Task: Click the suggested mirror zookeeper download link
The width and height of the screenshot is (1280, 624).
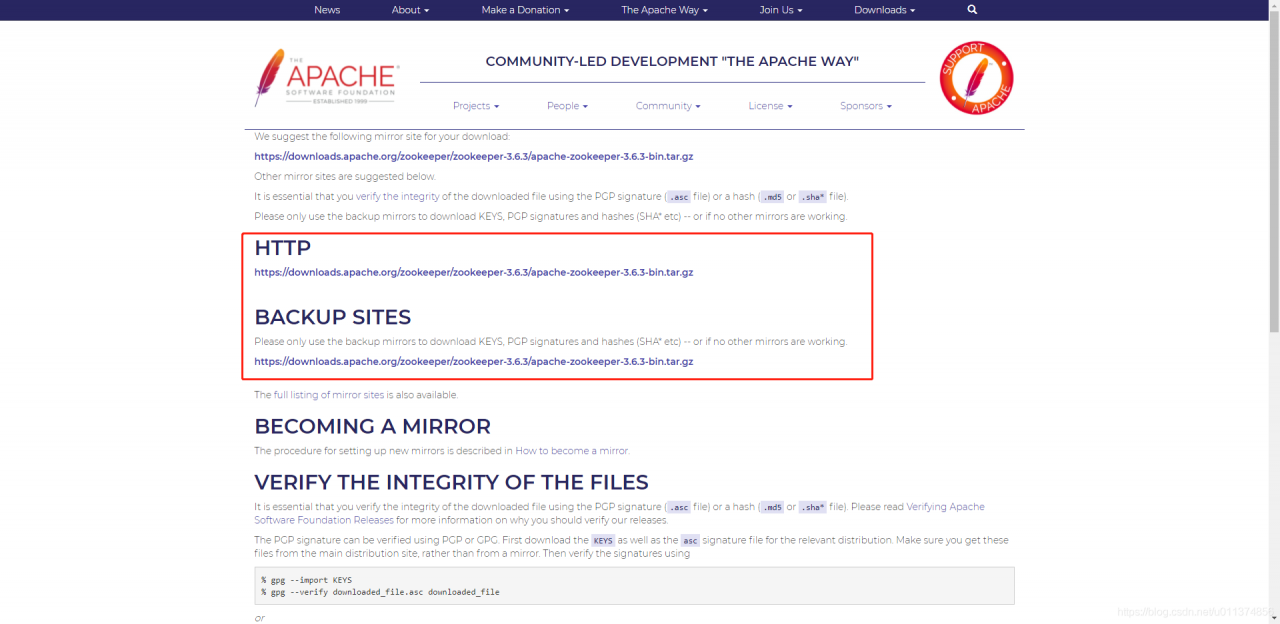Action: point(473,157)
